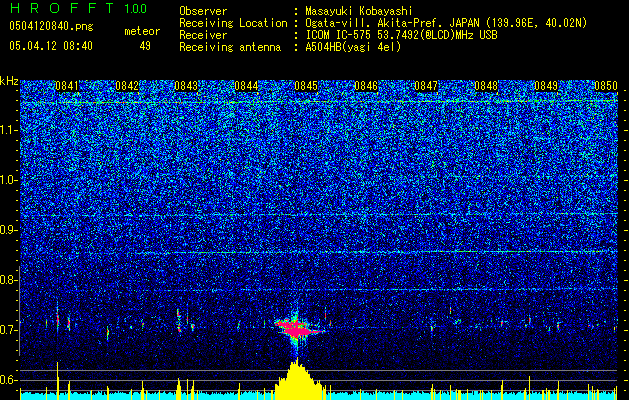
Task: Click the 0845 time marker
Action: (306, 86)
